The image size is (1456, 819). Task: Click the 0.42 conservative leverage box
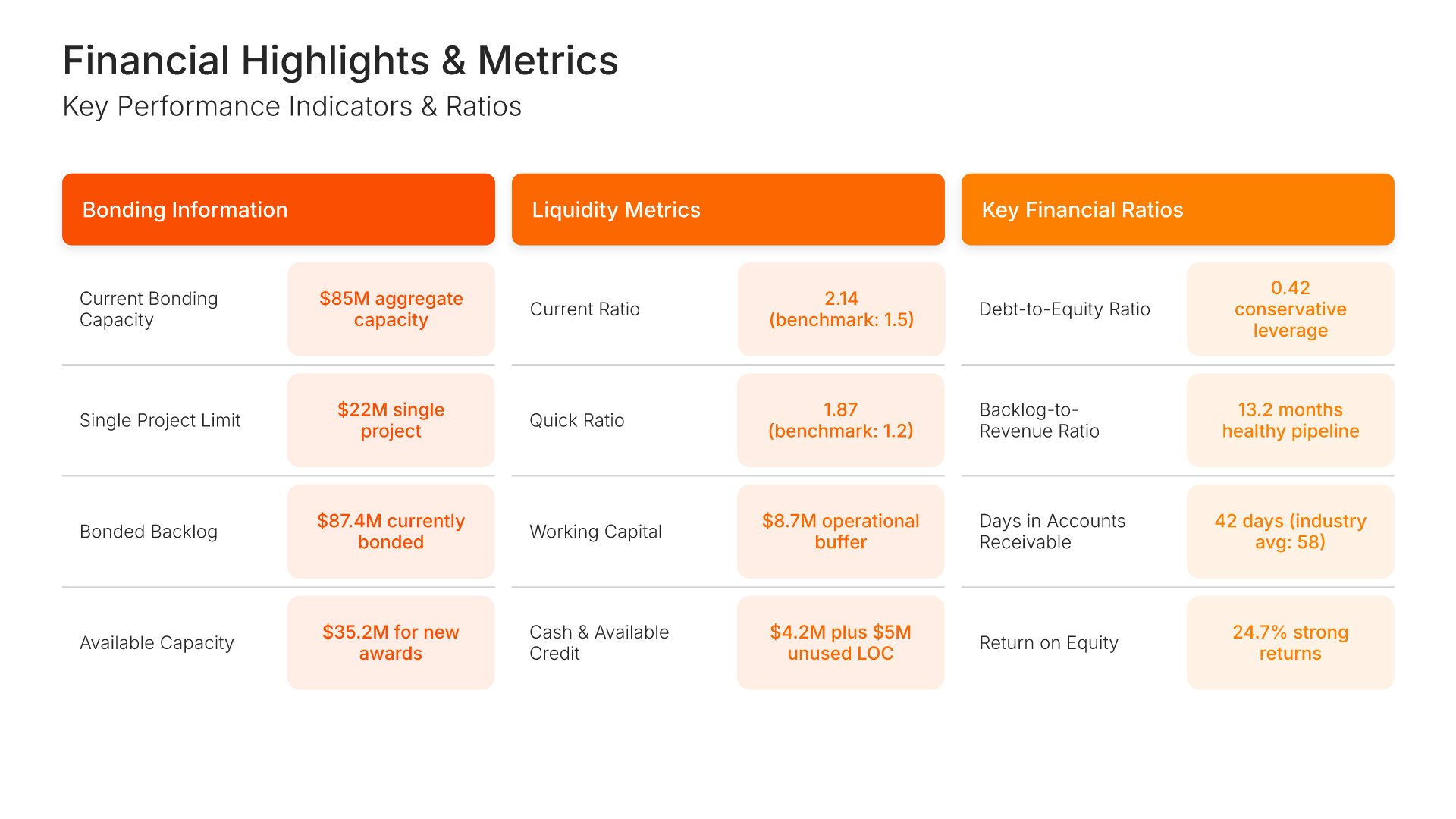[1290, 309]
